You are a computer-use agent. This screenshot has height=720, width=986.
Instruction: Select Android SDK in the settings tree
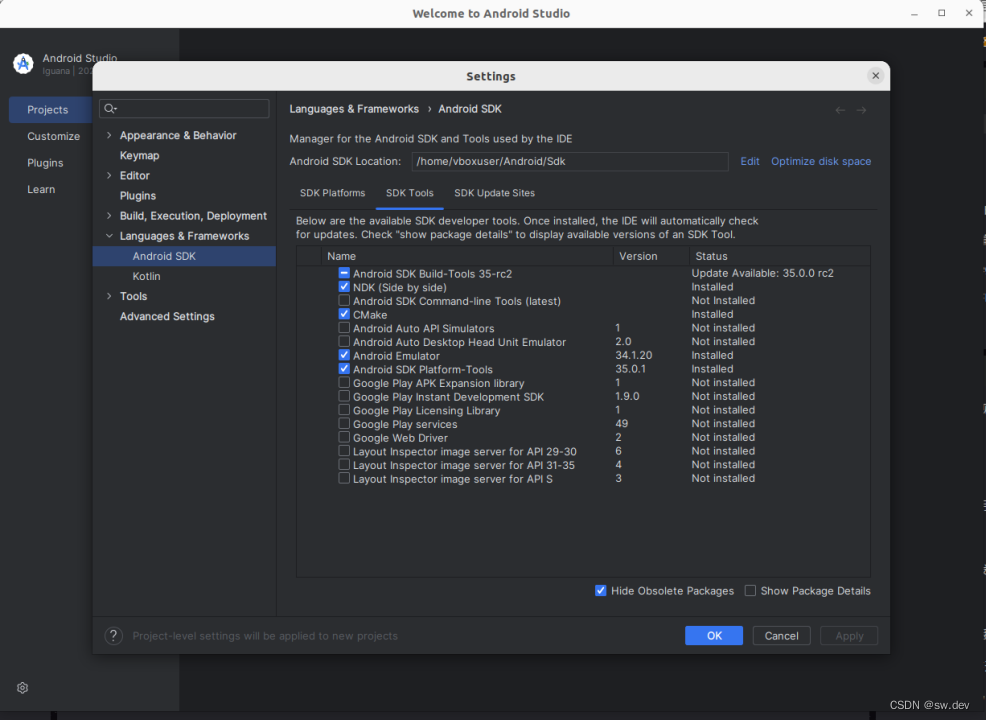click(184, 256)
